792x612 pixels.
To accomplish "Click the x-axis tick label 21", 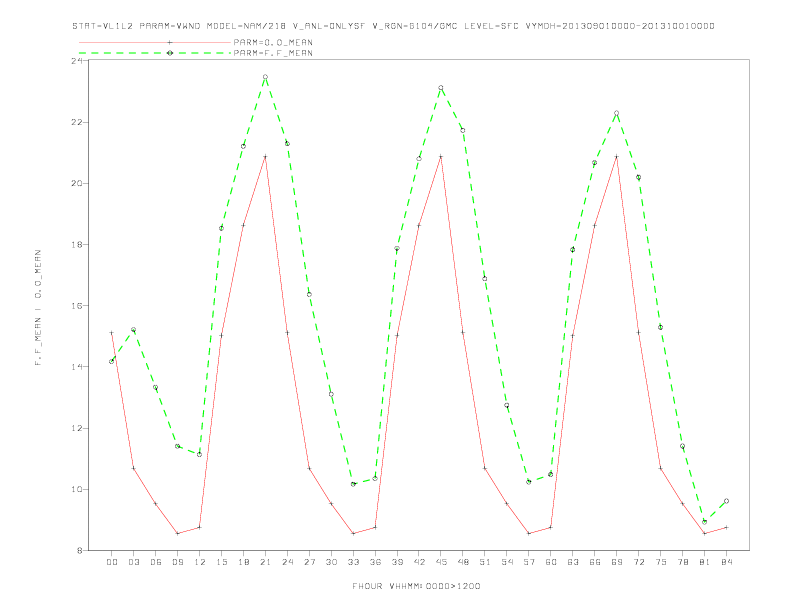I will click(265, 562).
